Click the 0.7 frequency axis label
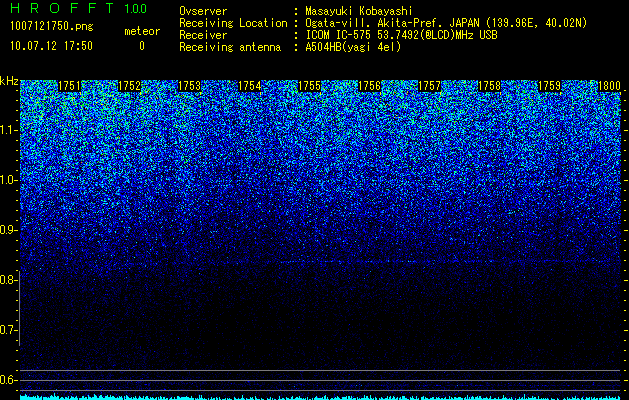This screenshot has height=400, width=629. 8,330
